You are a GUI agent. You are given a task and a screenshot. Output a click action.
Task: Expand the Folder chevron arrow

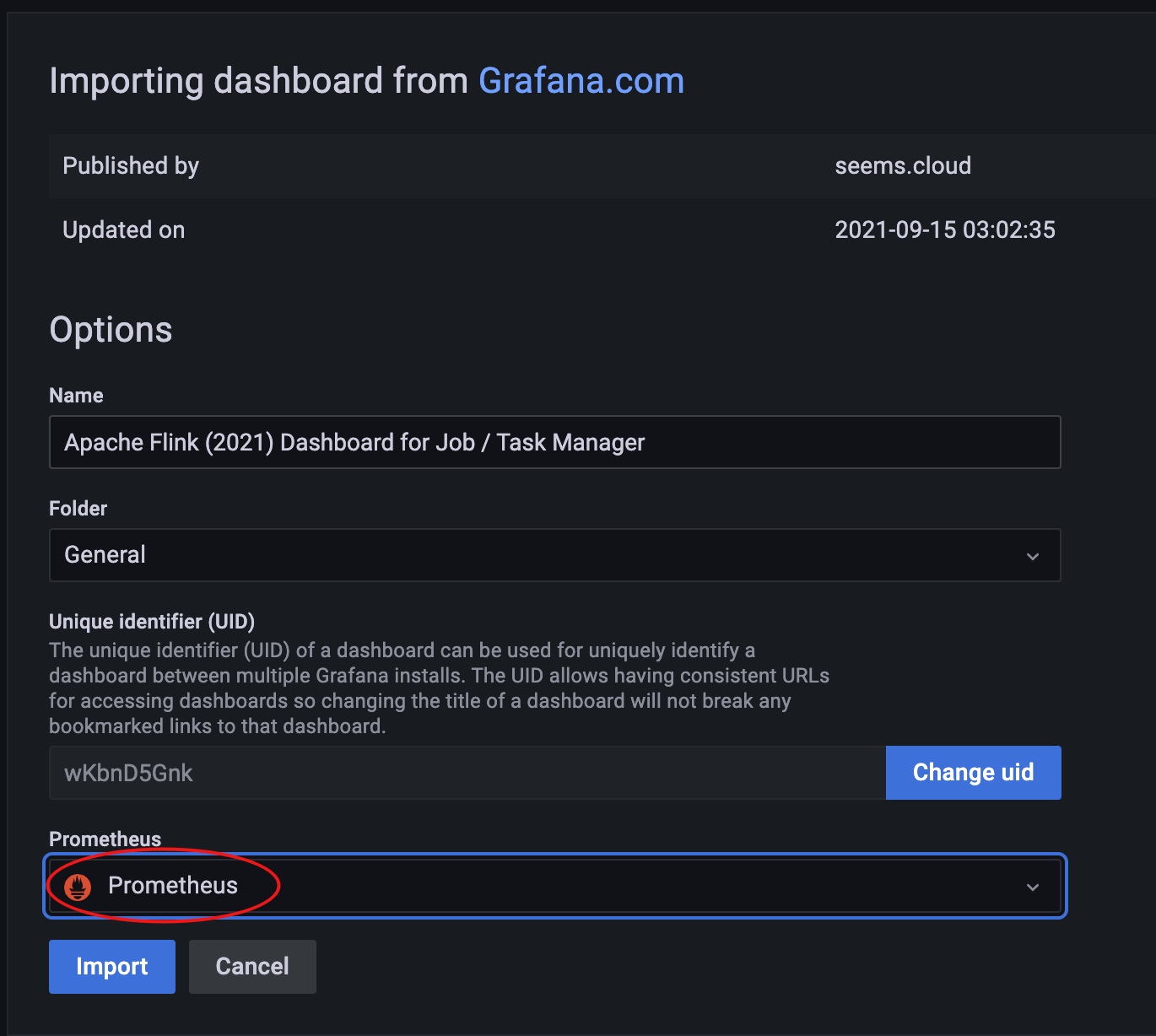(1033, 556)
